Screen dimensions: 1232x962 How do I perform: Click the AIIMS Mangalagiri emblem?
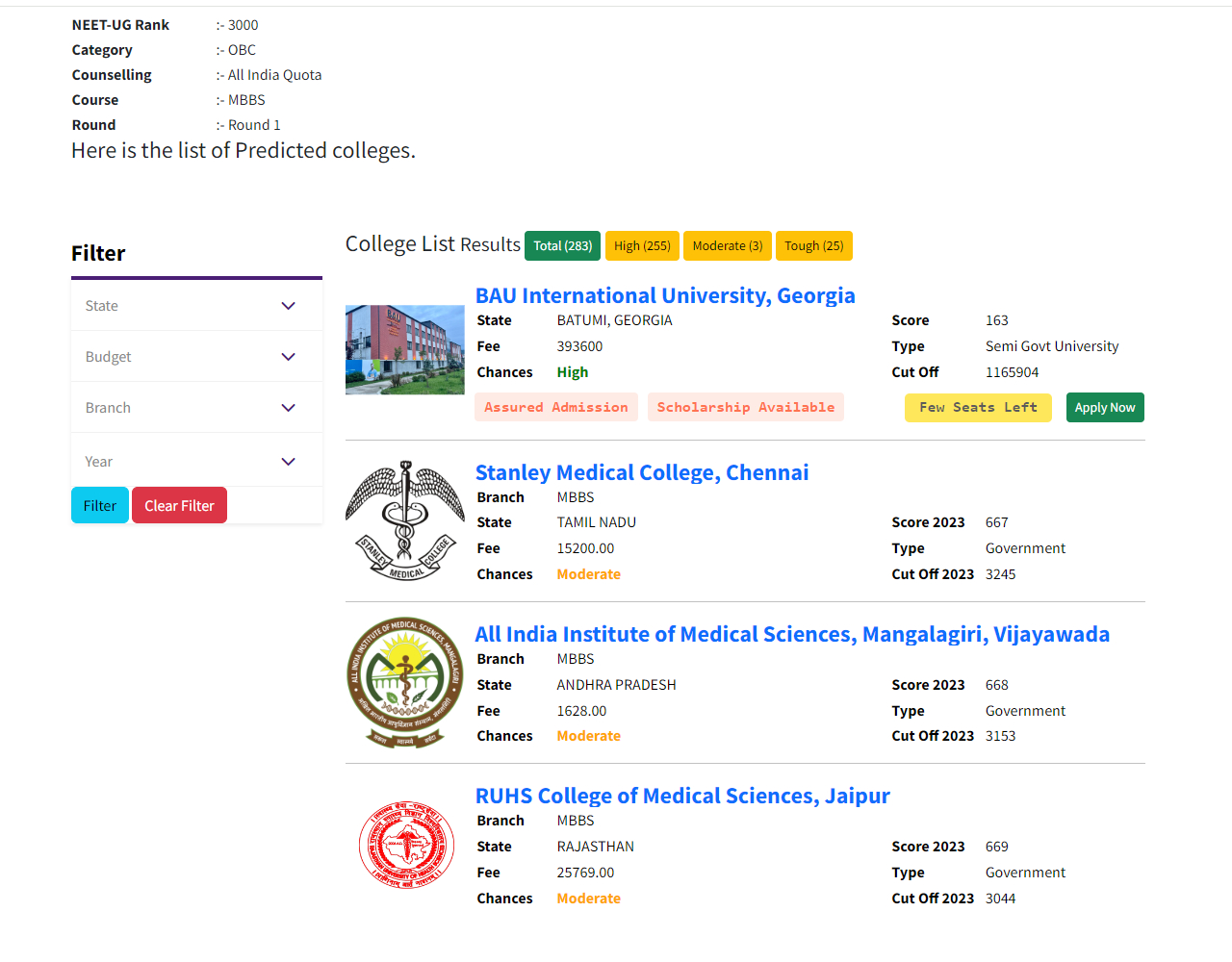405,682
